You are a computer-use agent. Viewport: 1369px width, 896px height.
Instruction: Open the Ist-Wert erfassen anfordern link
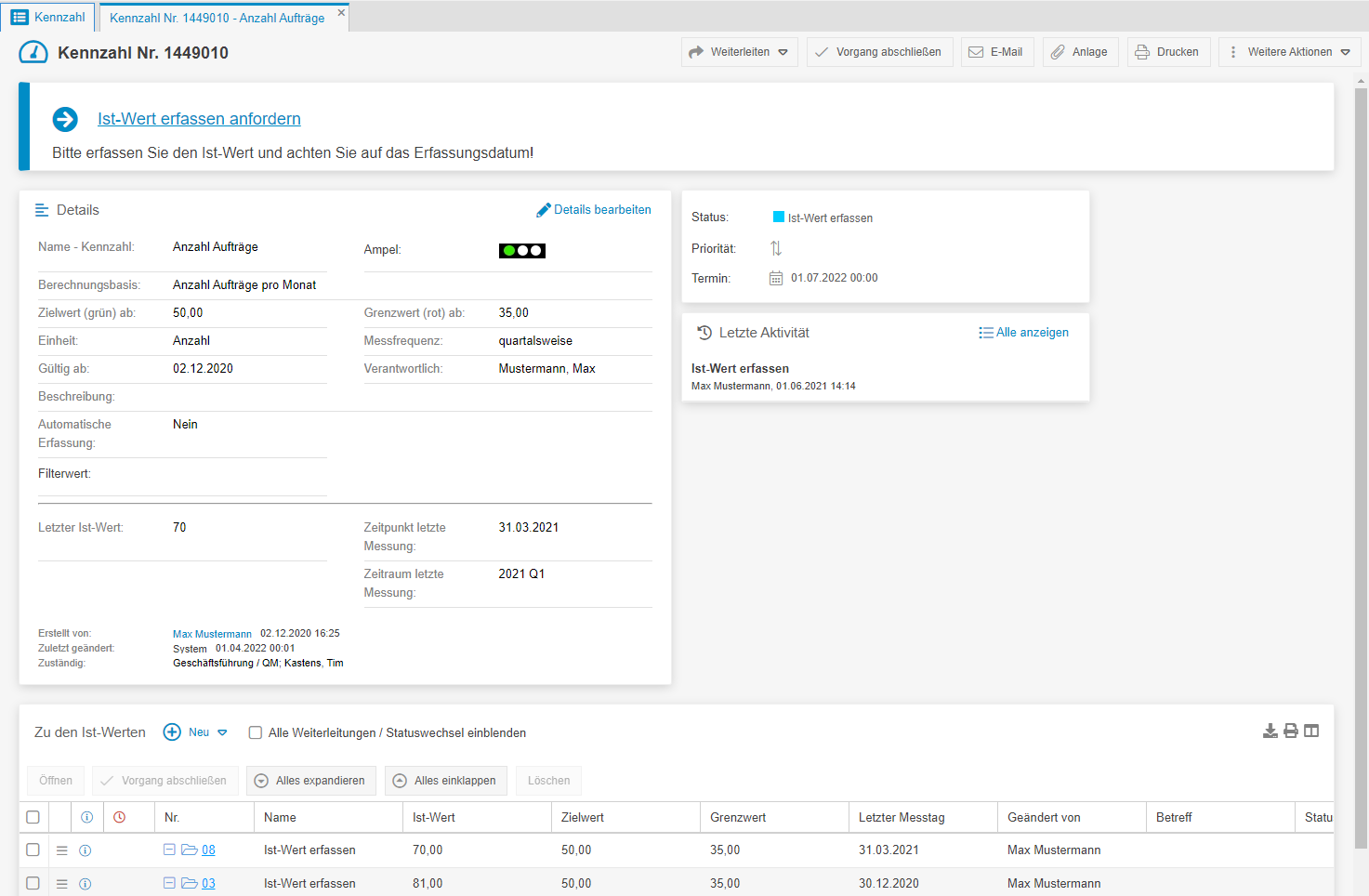pyautogui.click(x=199, y=119)
